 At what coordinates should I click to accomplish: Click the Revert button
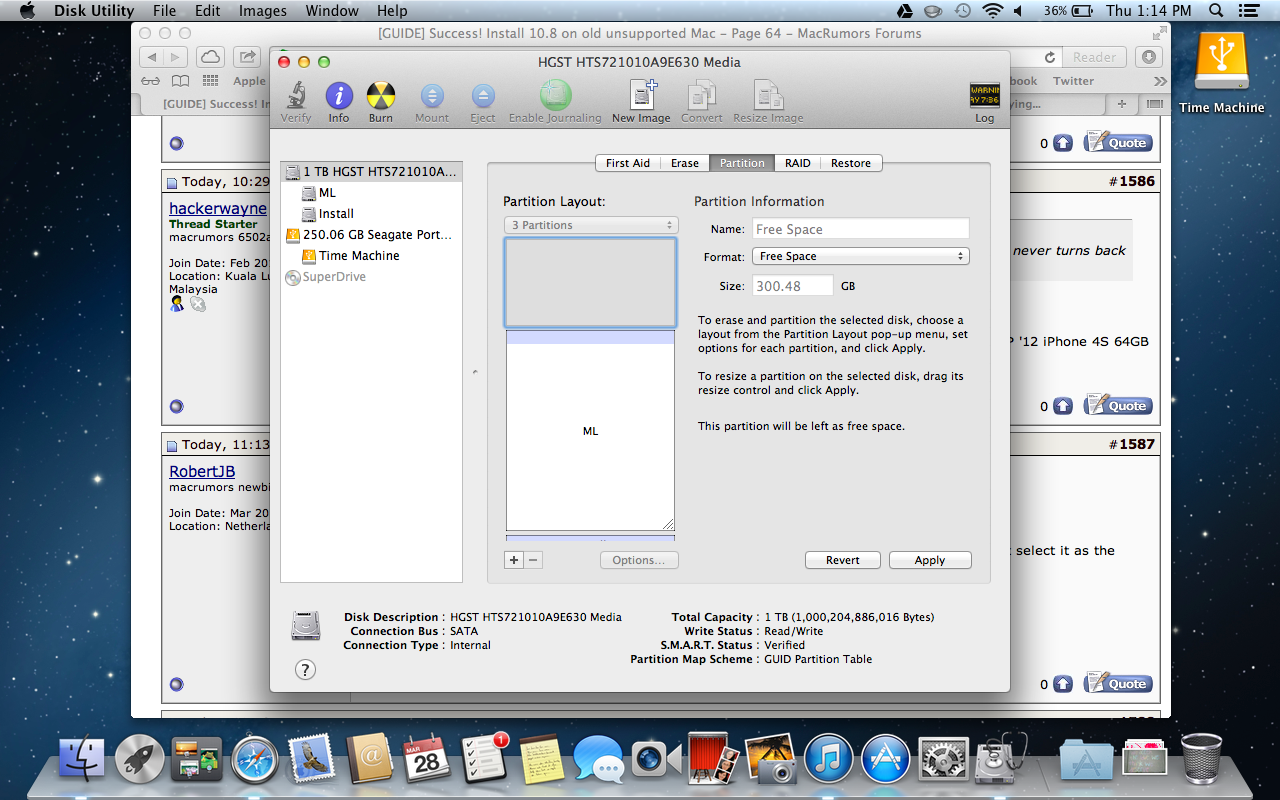(843, 560)
